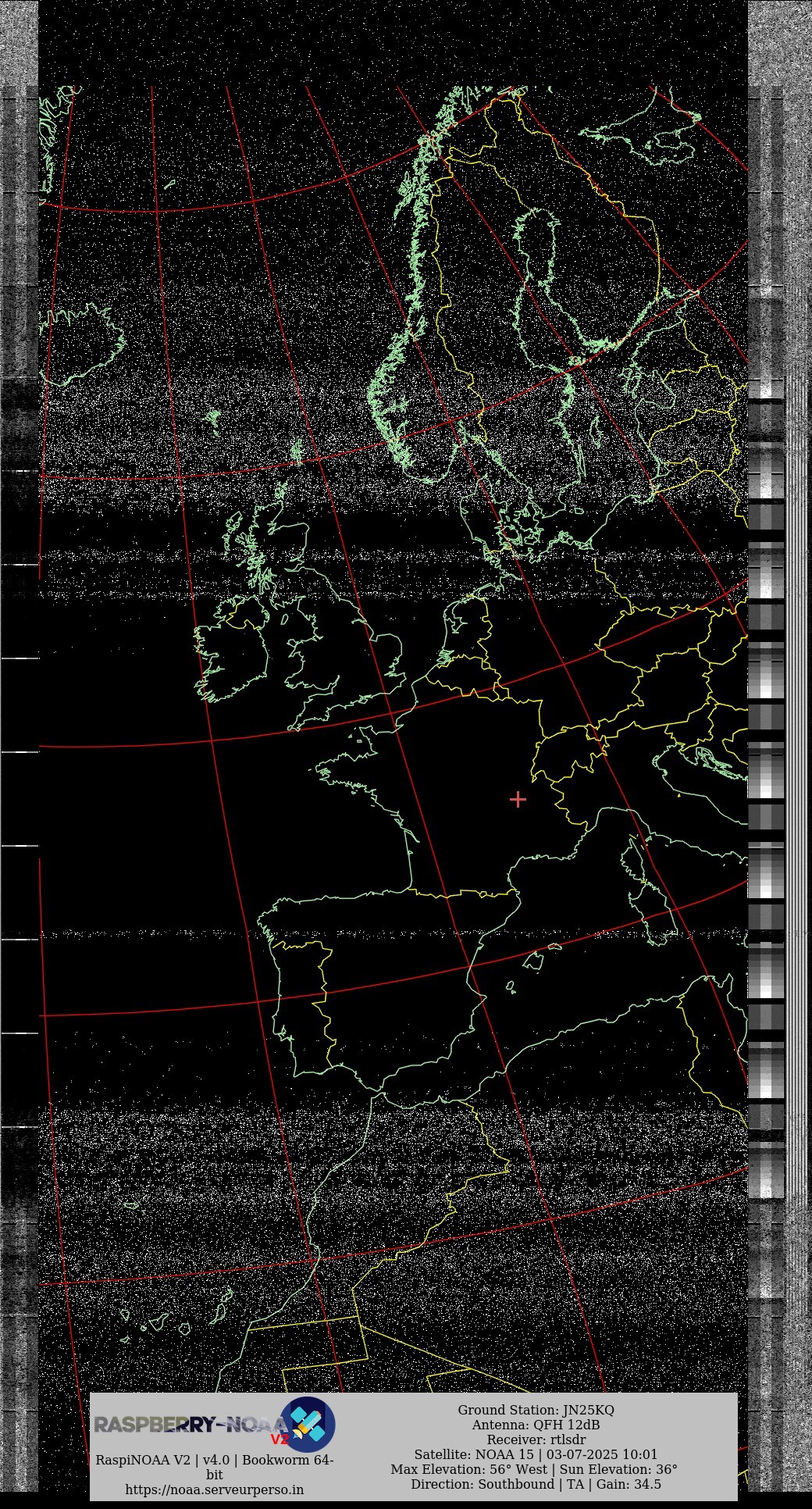The height and width of the screenshot is (1509, 812).
Task: Click the 'Max Elevation: 56° West' line
Action: (x=536, y=1469)
